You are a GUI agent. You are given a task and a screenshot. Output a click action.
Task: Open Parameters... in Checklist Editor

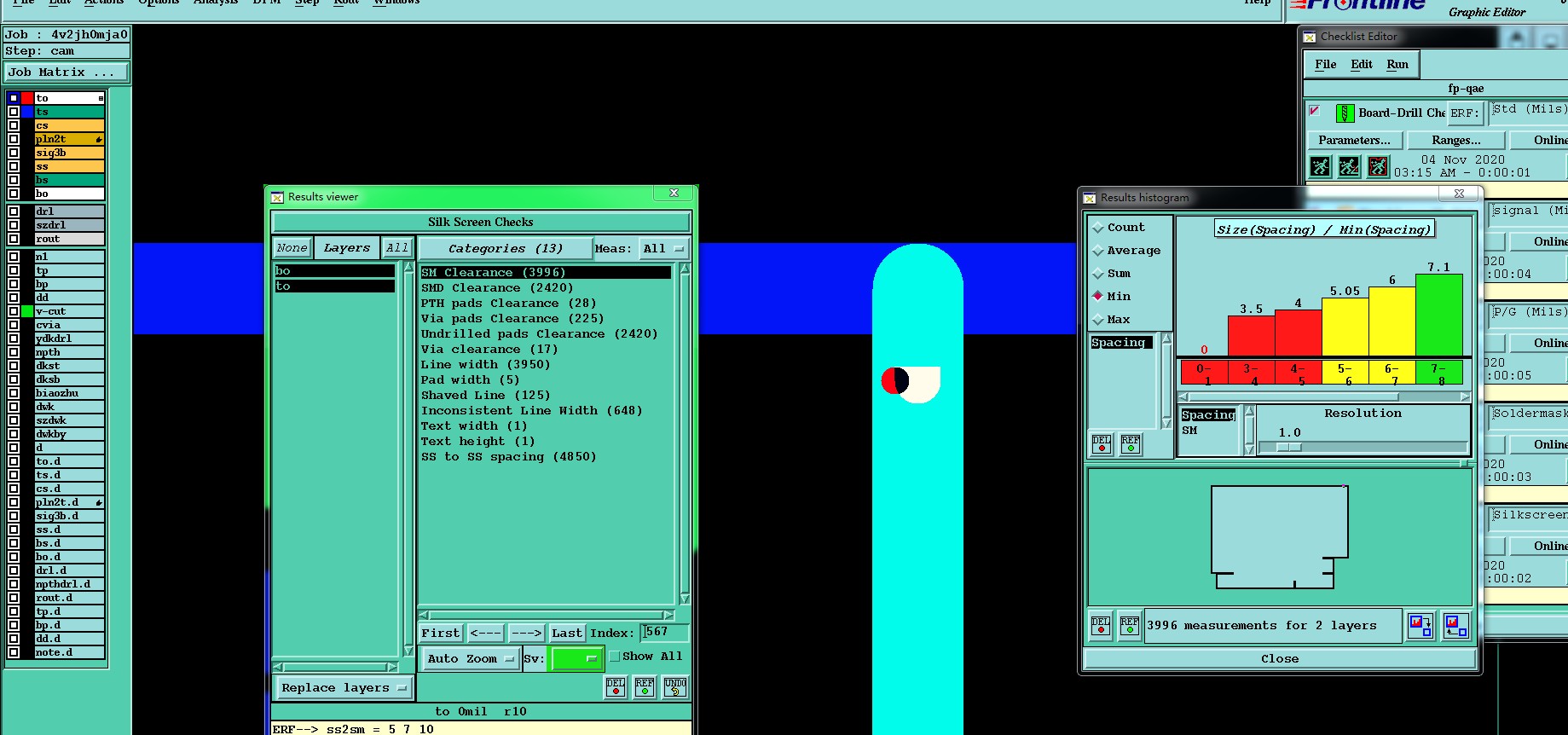coord(1354,141)
